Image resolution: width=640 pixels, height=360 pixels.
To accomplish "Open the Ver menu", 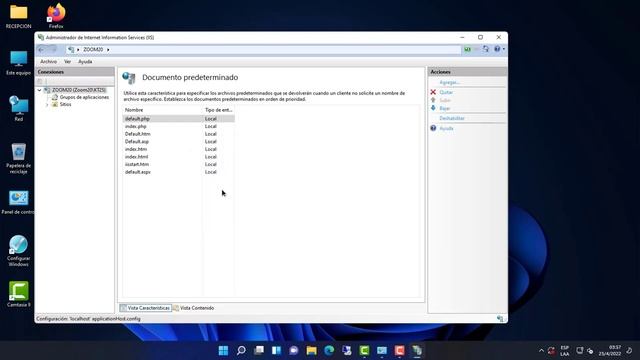I will click(x=67, y=62).
